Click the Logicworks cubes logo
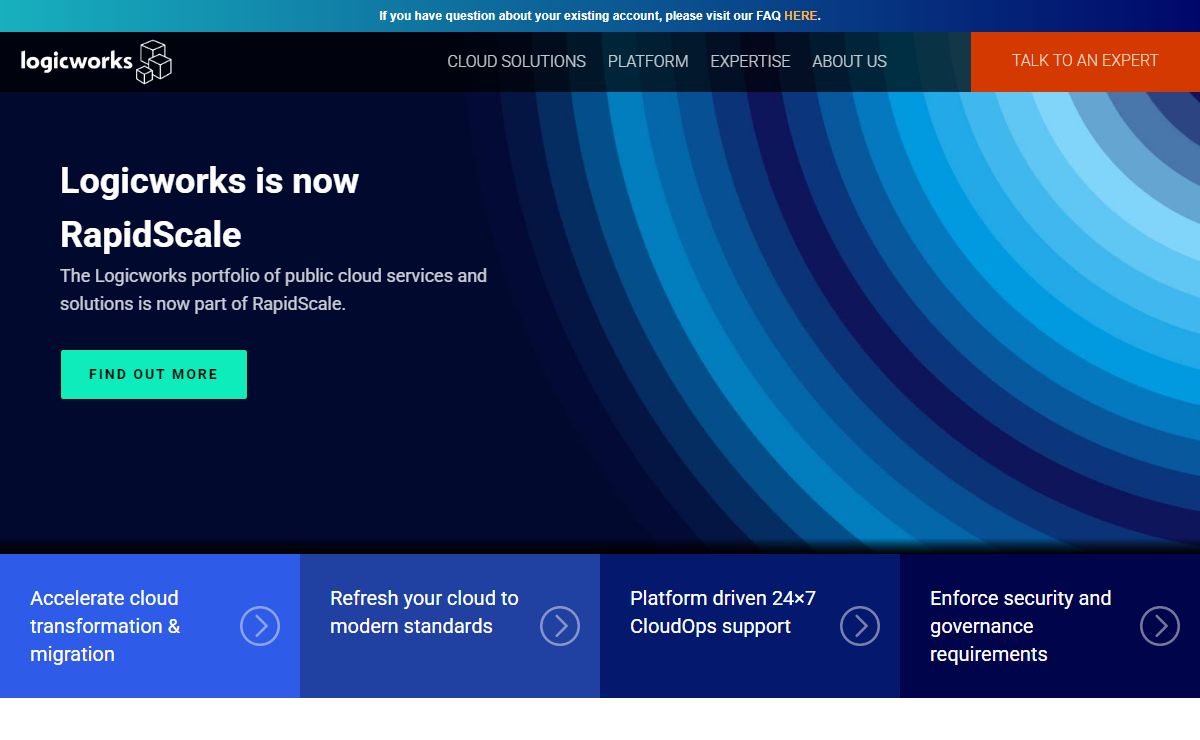 pyautogui.click(x=96, y=61)
